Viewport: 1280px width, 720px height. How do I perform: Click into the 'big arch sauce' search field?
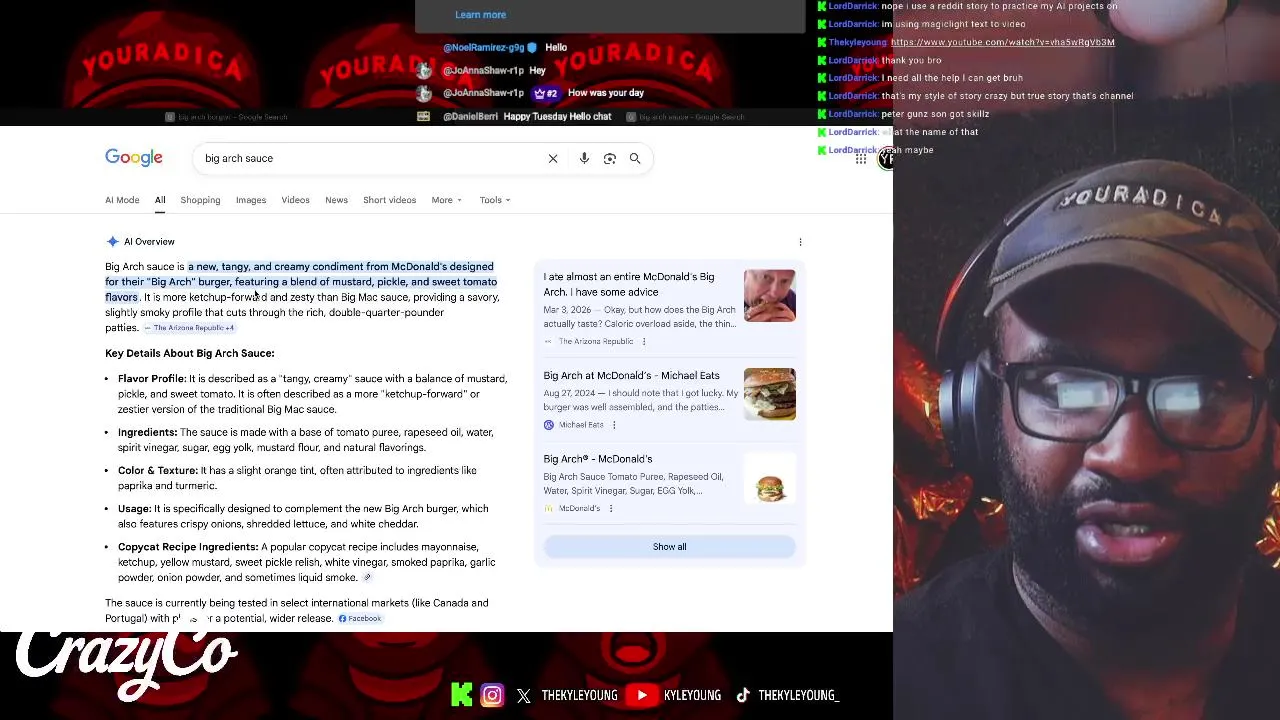point(370,158)
